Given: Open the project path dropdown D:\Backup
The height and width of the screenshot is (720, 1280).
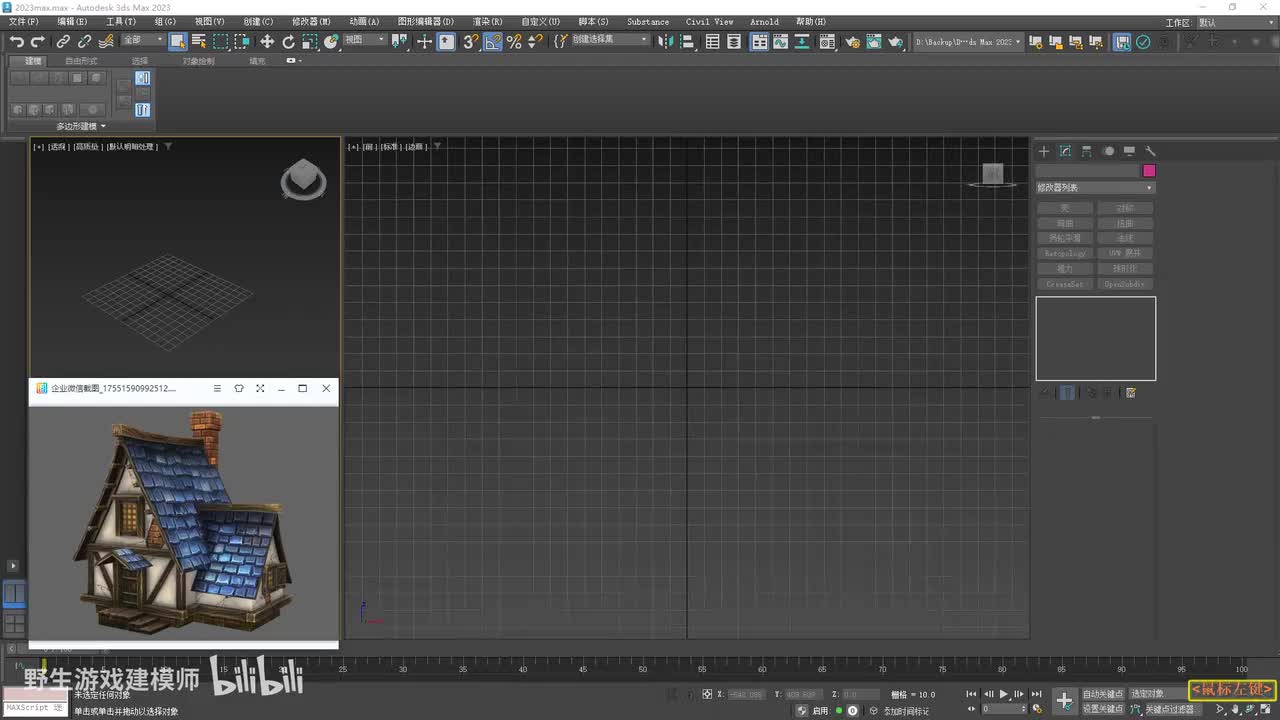Looking at the screenshot, I should pos(969,42).
